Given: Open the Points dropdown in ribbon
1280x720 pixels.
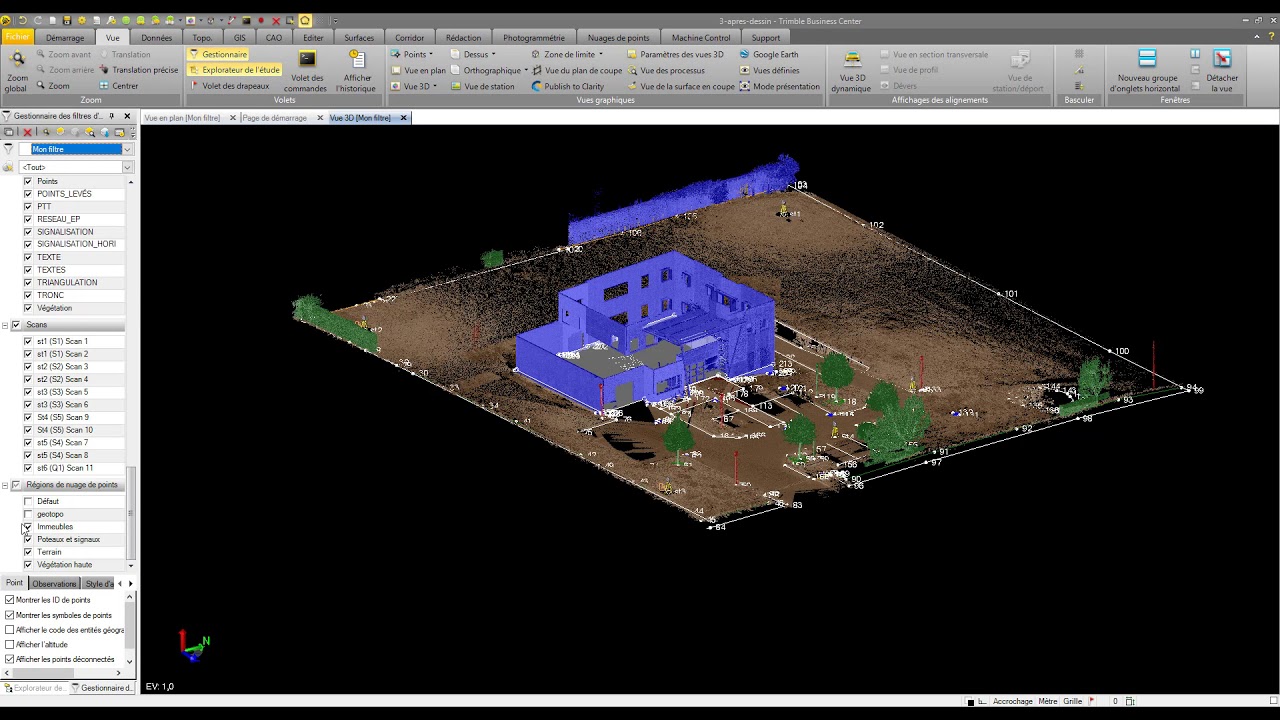Looking at the screenshot, I should pyautogui.click(x=412, y=54).
